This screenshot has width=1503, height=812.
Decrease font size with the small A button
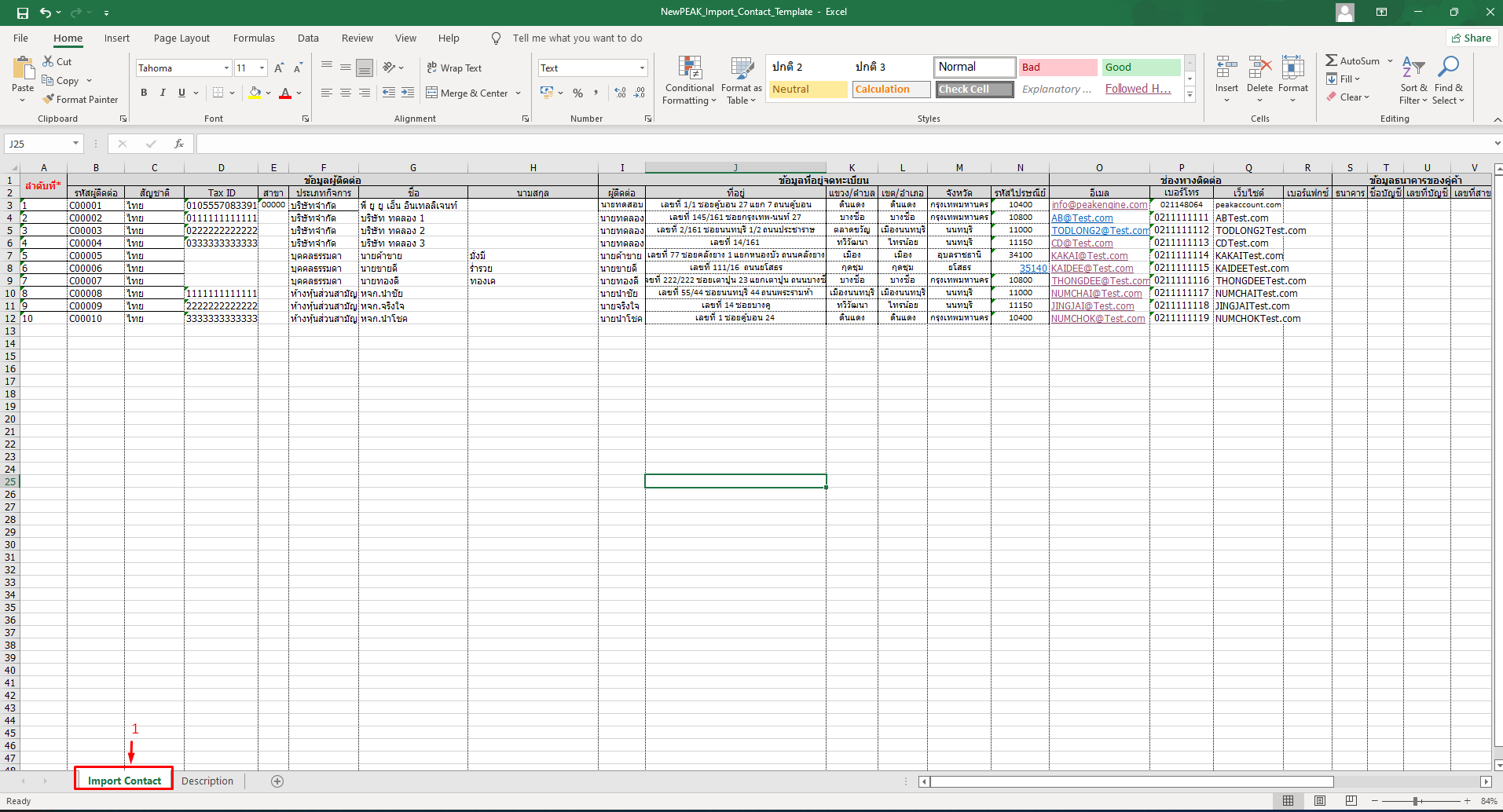tap(298, 68)
